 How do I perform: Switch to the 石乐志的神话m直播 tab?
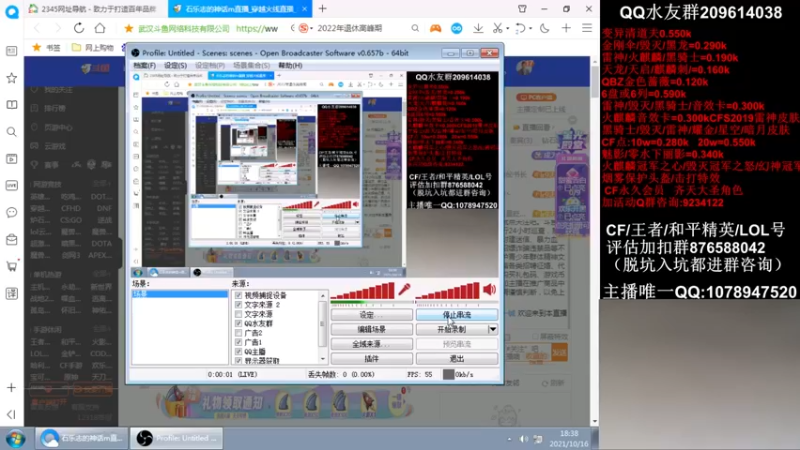coord(240,9)
